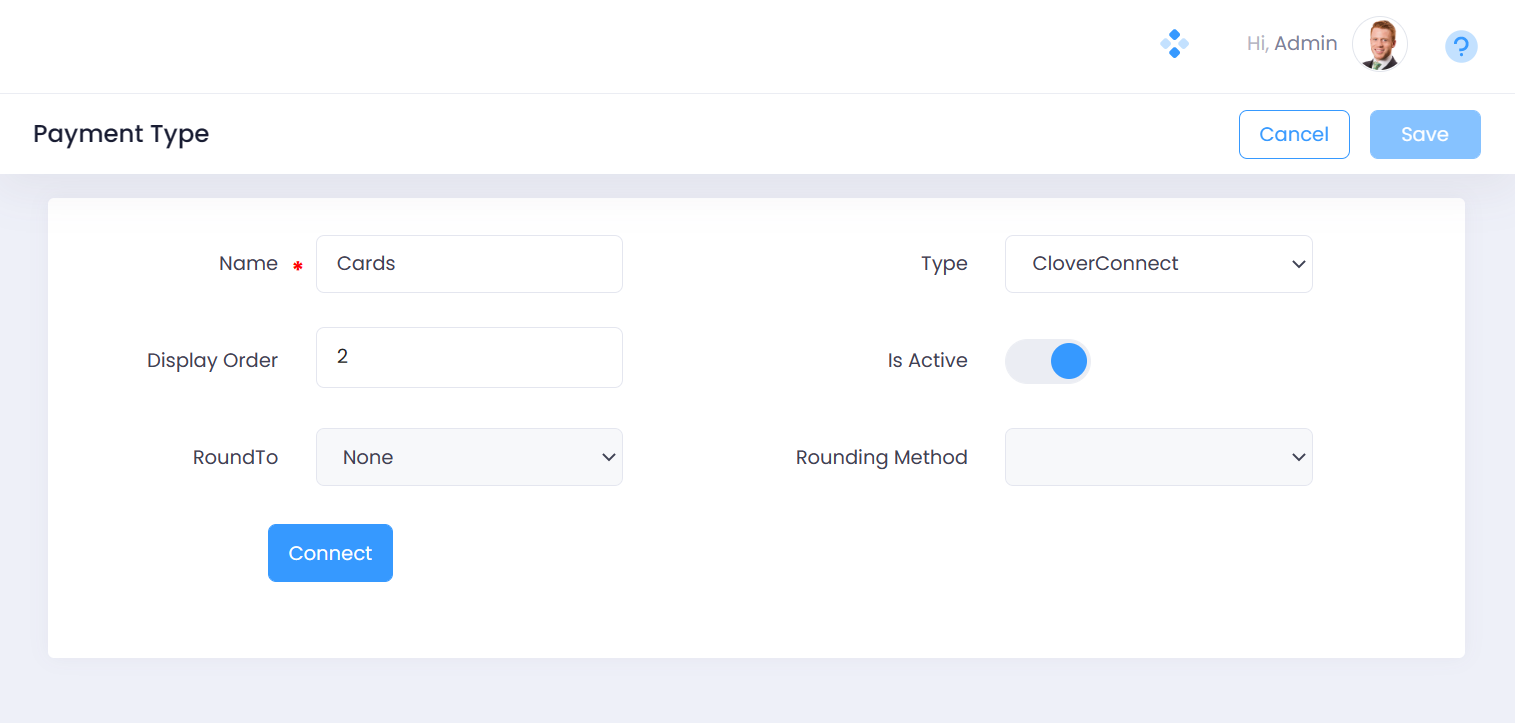Screen dimensions: 1515x723
Task: Click the blue Connect button
Action: 330,553
